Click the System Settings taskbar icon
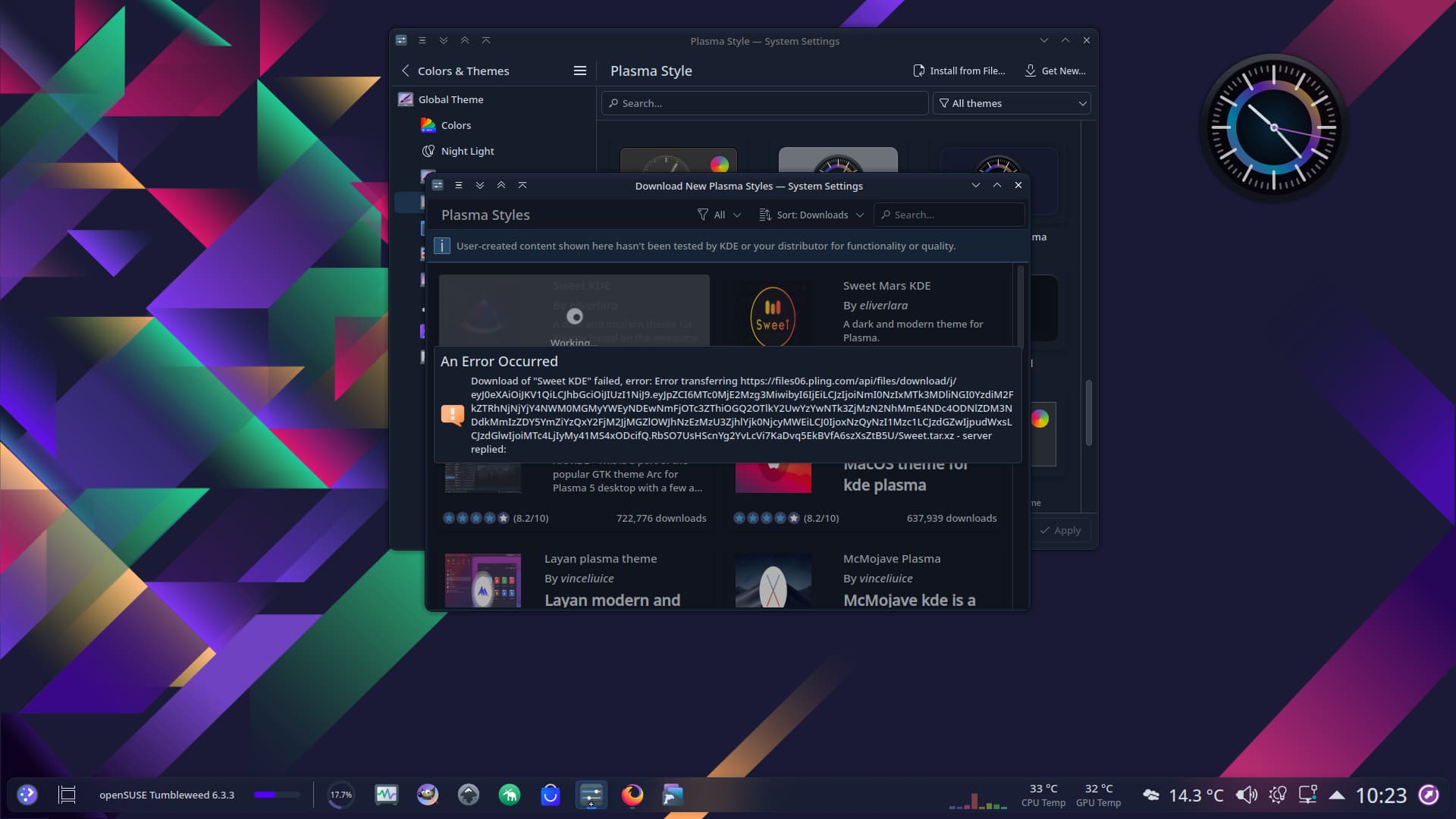 click(x=591, y=795)
